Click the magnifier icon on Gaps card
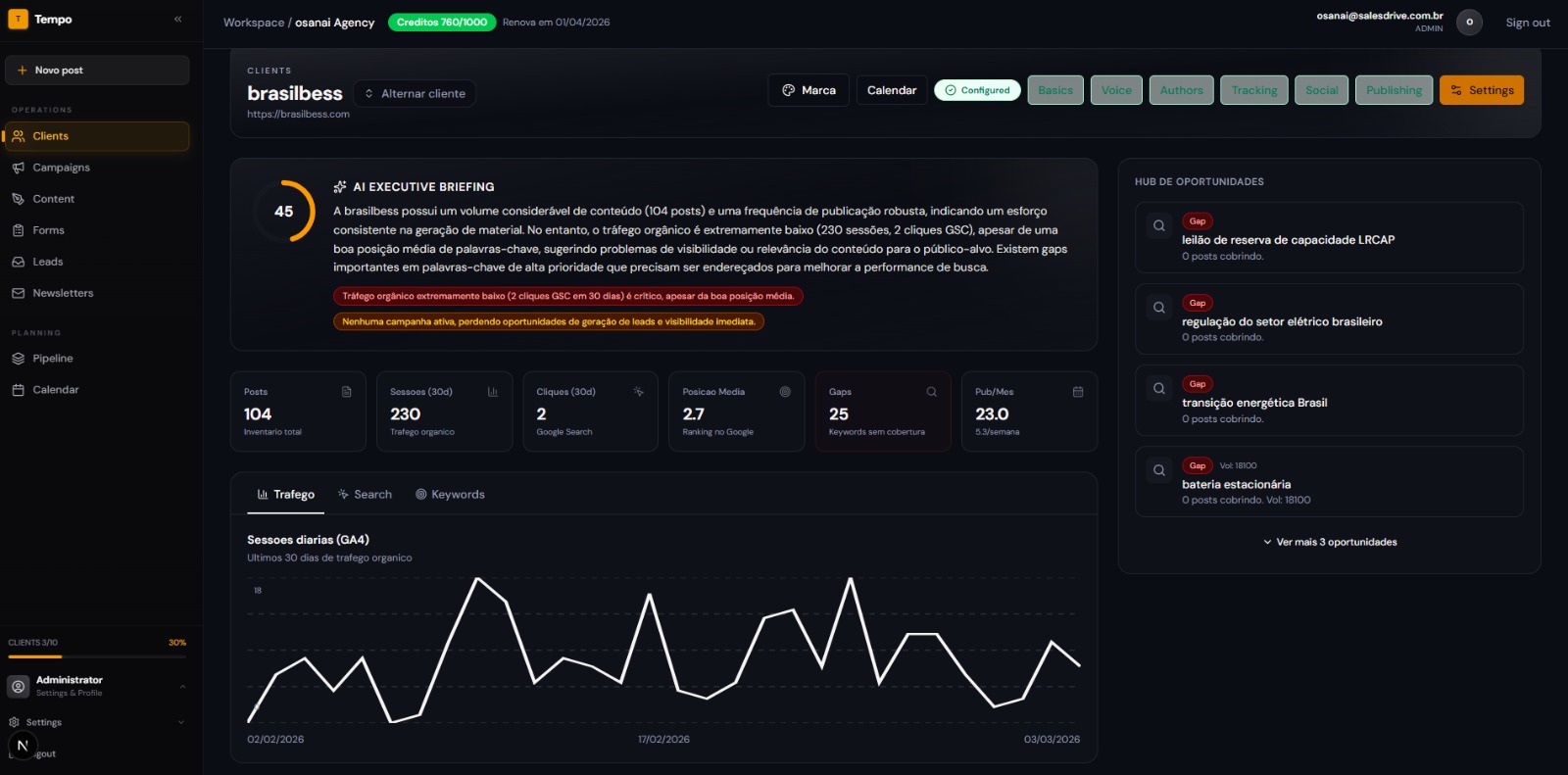1568x775 pixels. [x=931, y=392]
